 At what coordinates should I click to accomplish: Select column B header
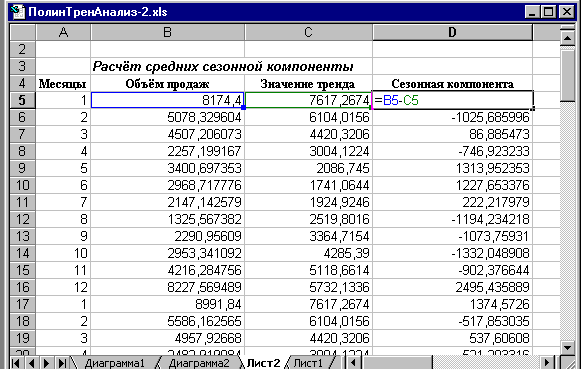[x=167, y=32]
